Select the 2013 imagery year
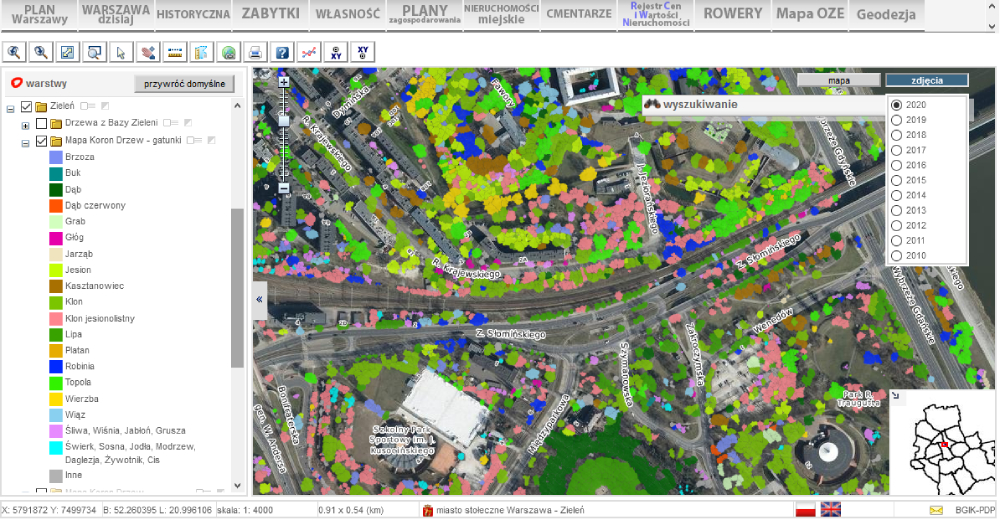Screen dimensions: 1000x520 tap(896, 211)
